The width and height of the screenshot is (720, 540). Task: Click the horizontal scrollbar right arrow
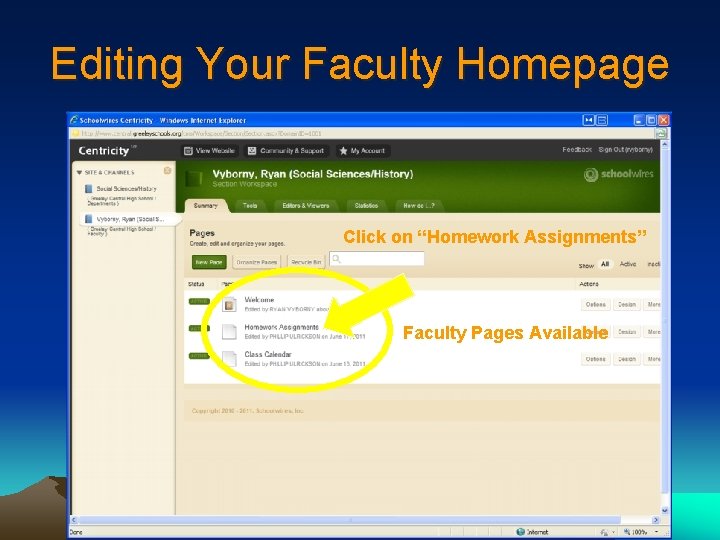pyautogui.click(x=656, y=520)
